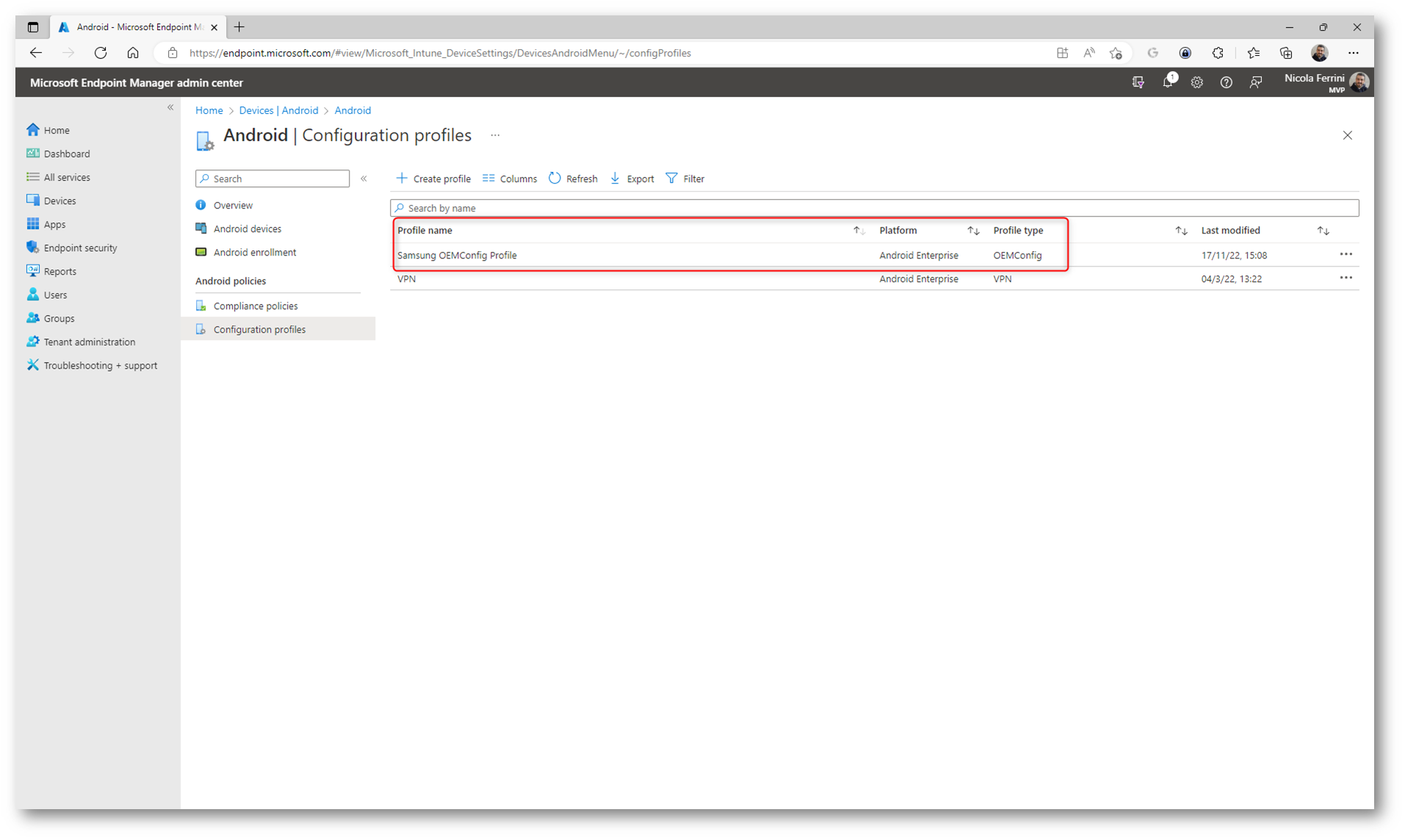Reload the browser page
The image size is (1405, 840).
[x=101, y=53]
